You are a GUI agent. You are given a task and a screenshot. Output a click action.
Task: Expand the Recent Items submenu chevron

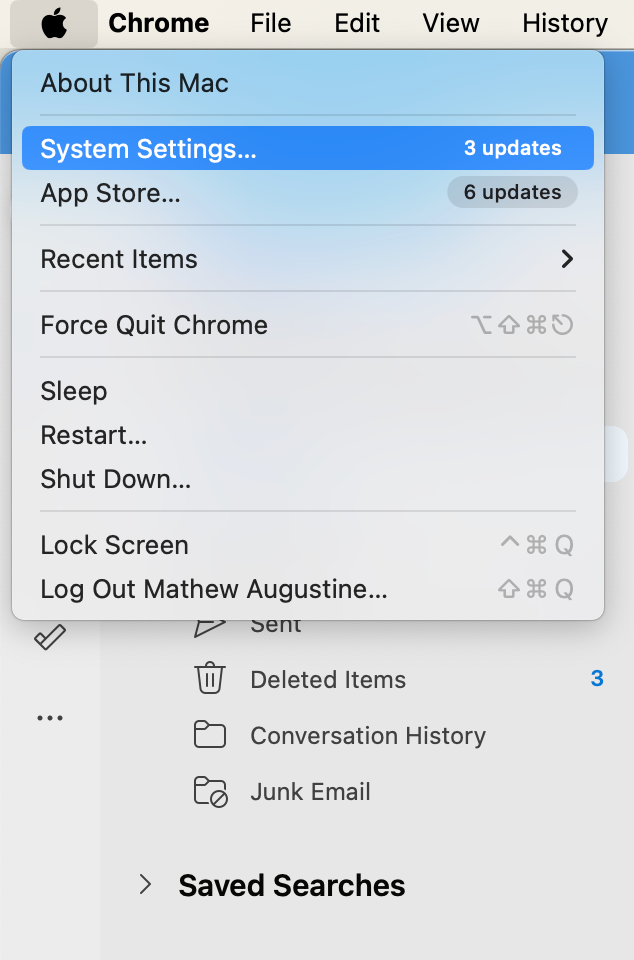(567, 259)
